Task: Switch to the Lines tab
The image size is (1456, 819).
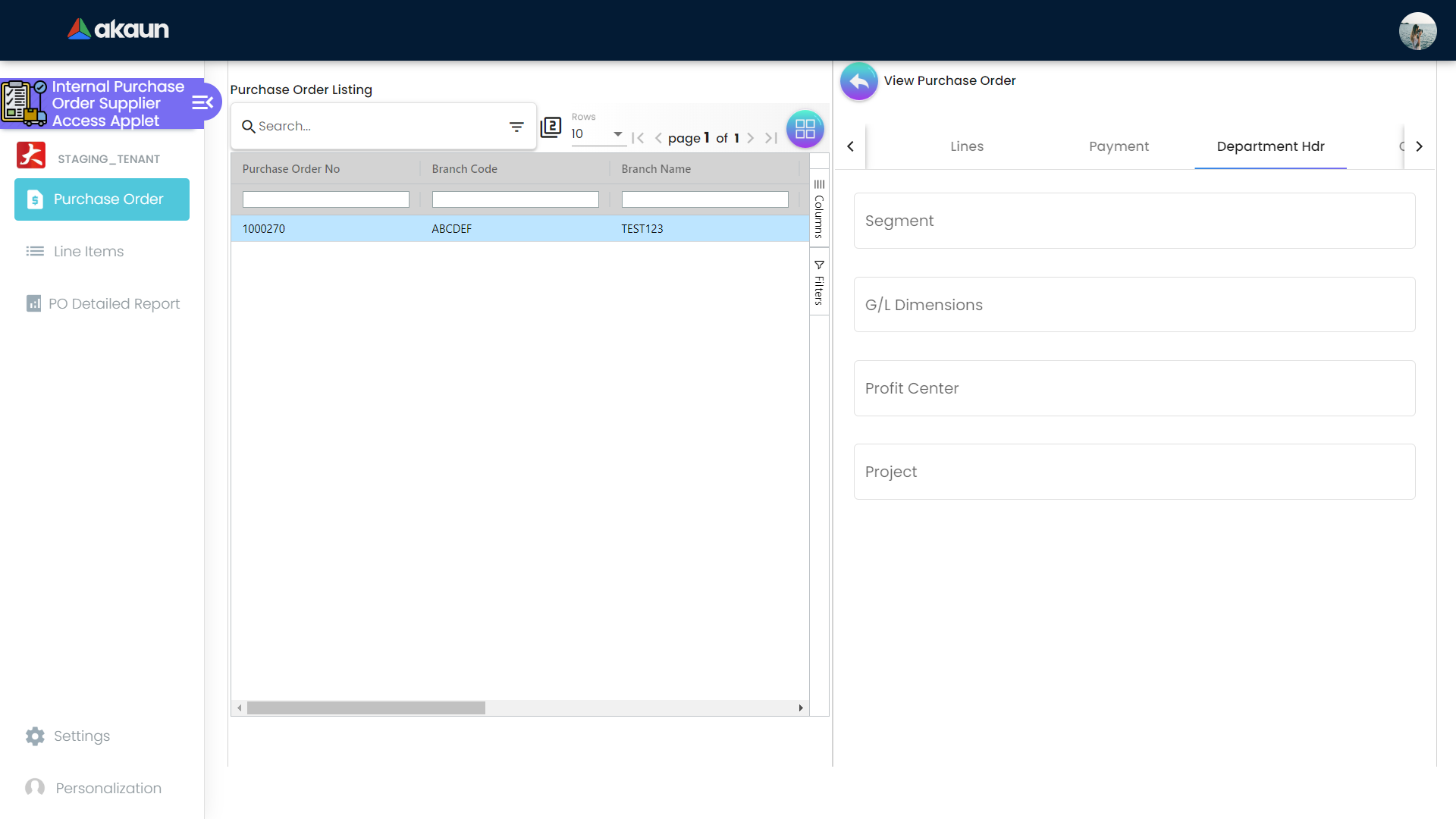Action: point(967,146)
